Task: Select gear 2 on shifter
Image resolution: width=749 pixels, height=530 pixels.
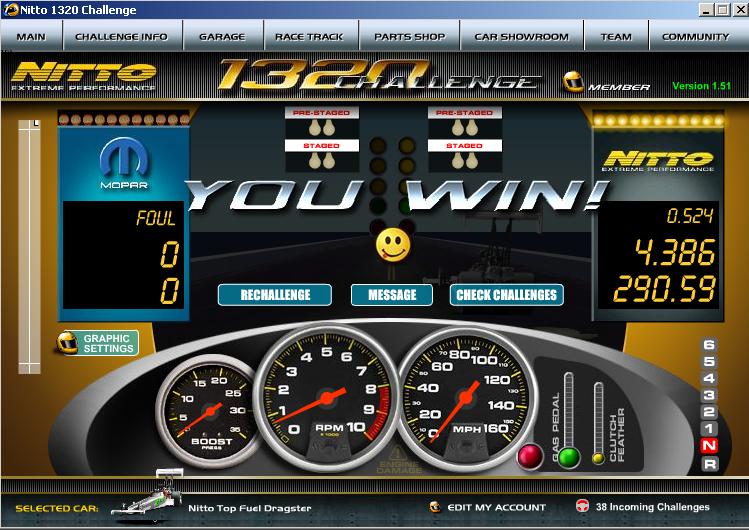Action: pyautogui.click(x=709, y=412)
